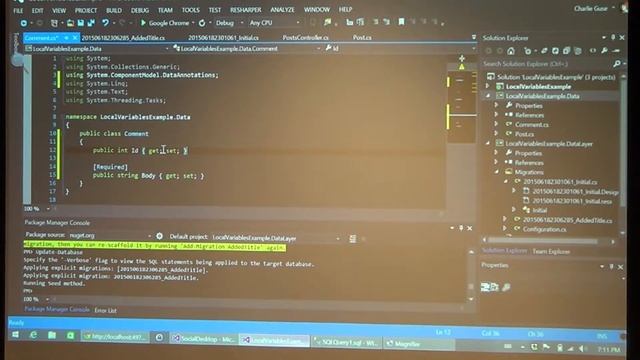Switch to the Post.cs editor tab
Image resolution: width=640 pixels, height=360 pixels.
tap(362, 38)
